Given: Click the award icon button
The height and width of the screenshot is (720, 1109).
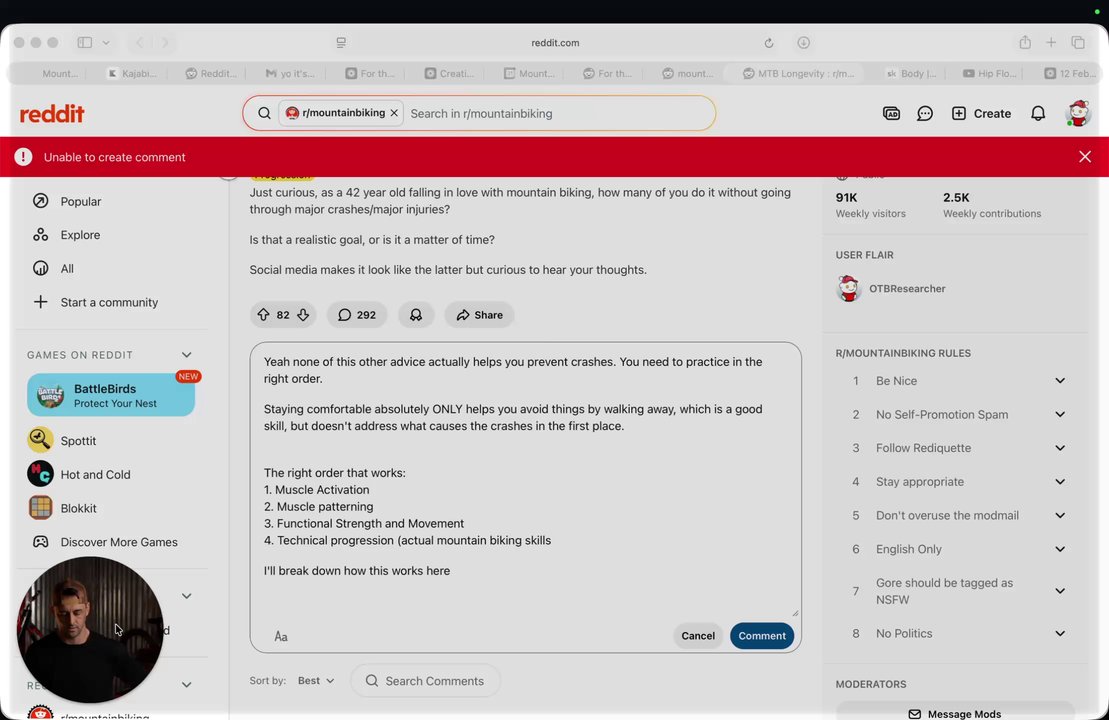Looking at the screenshot, I should pos(416,315).
